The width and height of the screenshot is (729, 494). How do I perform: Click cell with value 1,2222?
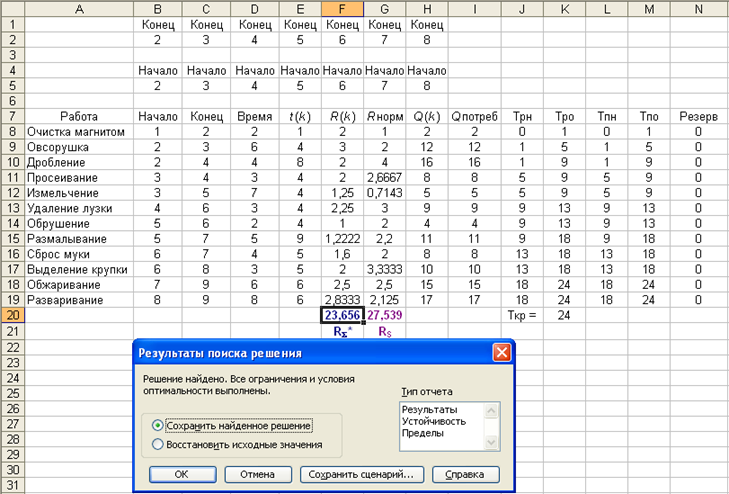[x=342, y=239]
